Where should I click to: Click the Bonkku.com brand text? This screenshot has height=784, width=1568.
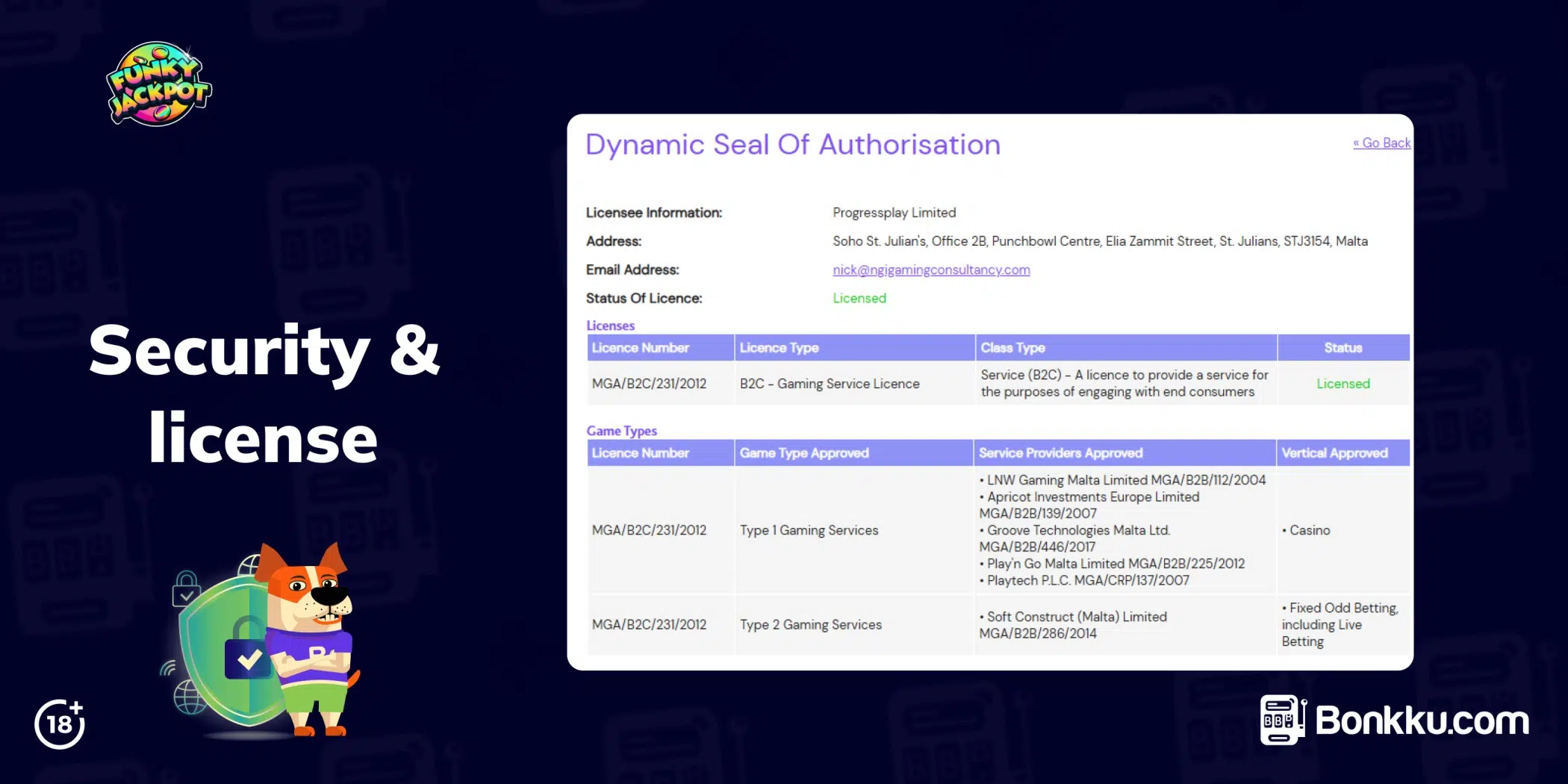coord(1422,721)
